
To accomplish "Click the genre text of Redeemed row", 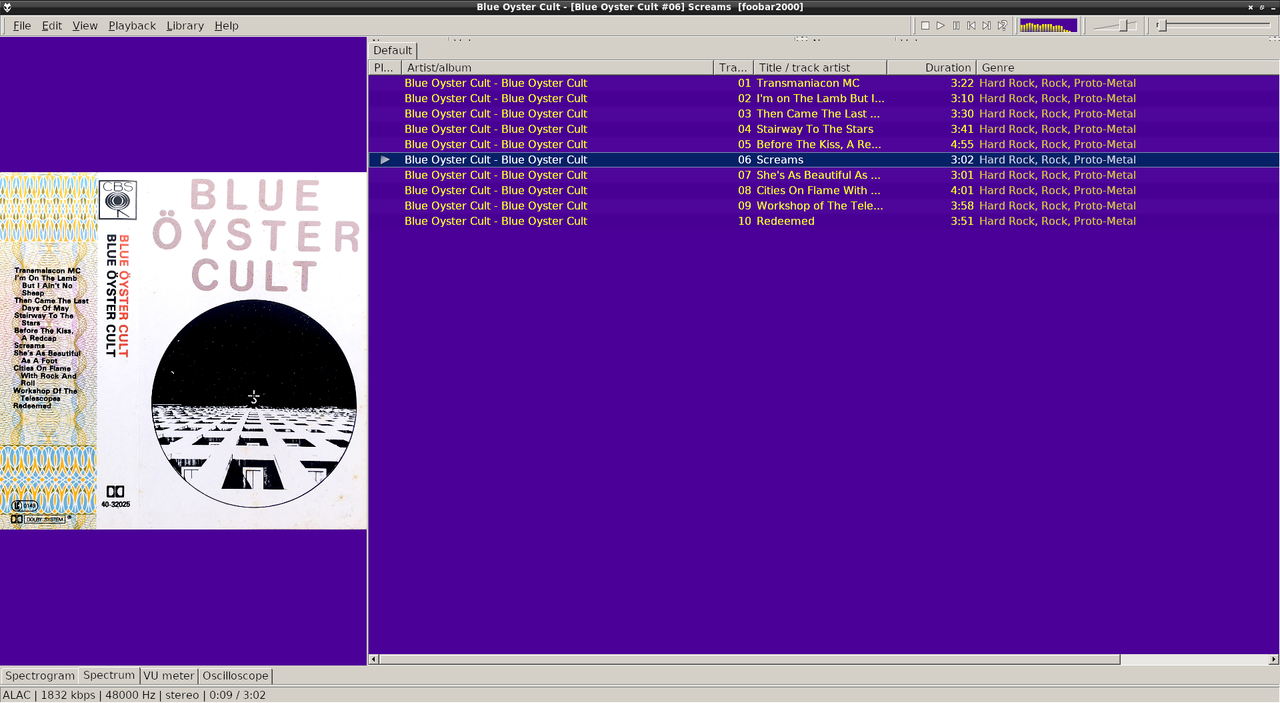I will coord(1057,221).
